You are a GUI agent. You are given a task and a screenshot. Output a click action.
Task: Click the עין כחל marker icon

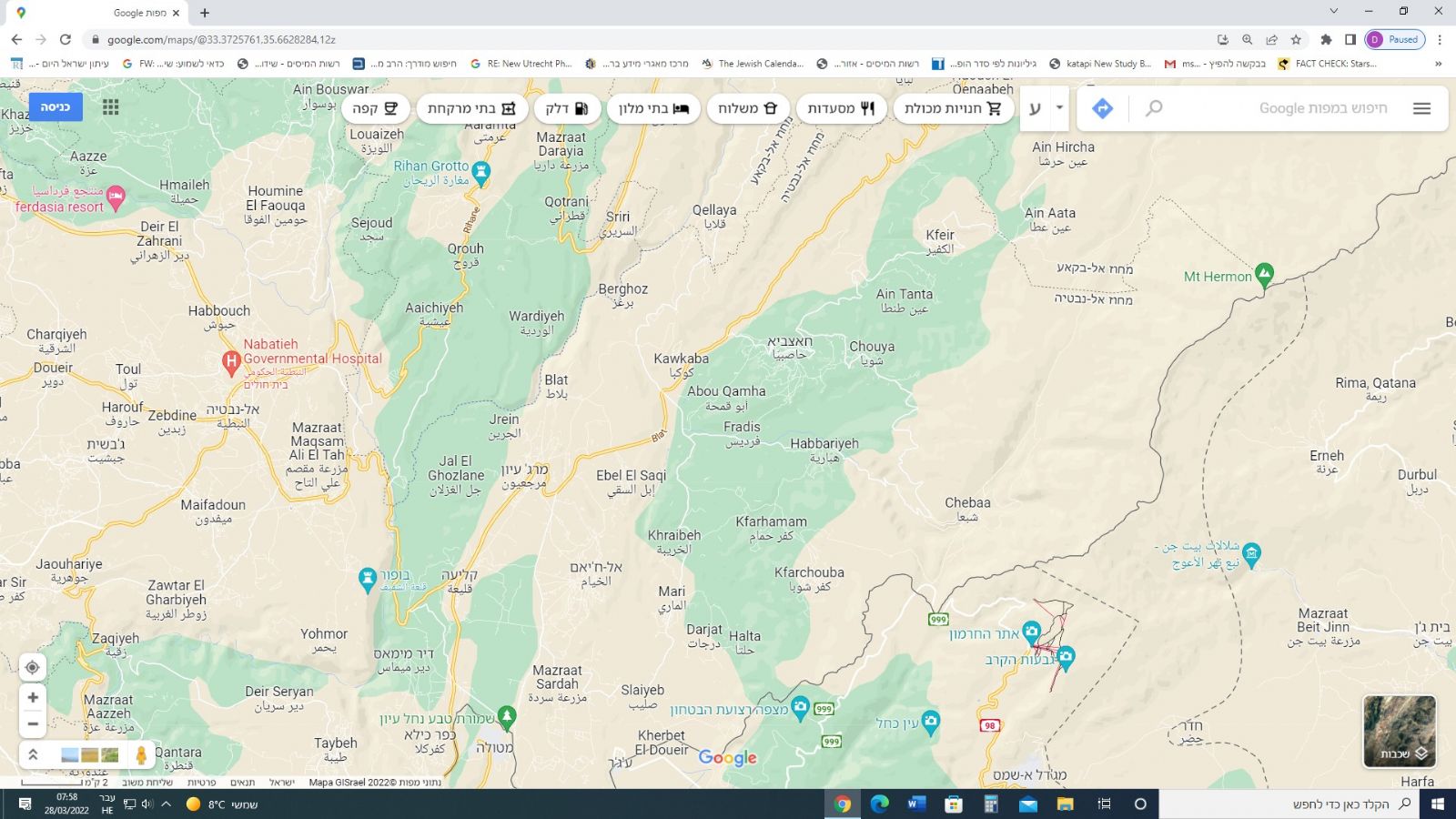(x=930, y=722)
